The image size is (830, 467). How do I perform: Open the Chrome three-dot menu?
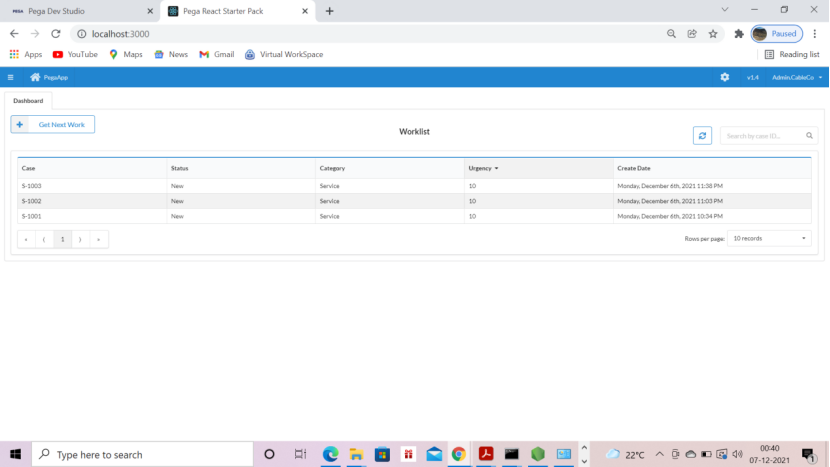(815, 34)
